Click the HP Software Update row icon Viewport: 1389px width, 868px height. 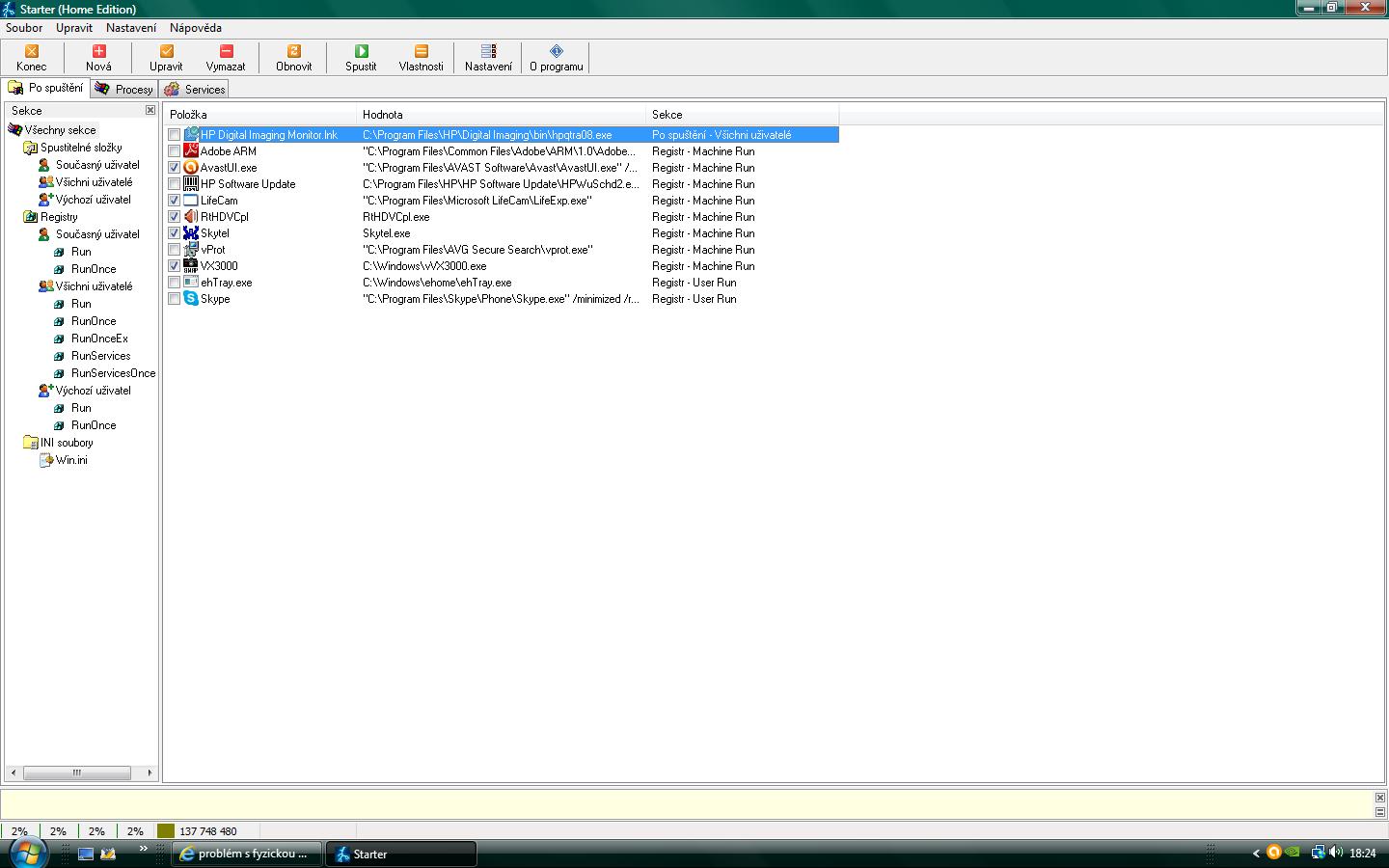point(191,183)
